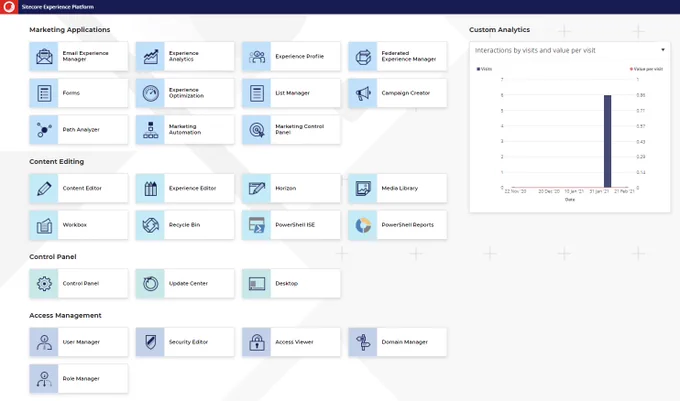Open Security Editor shield icon
This screenshot has height=401, width=680.
tap(150, 342)
